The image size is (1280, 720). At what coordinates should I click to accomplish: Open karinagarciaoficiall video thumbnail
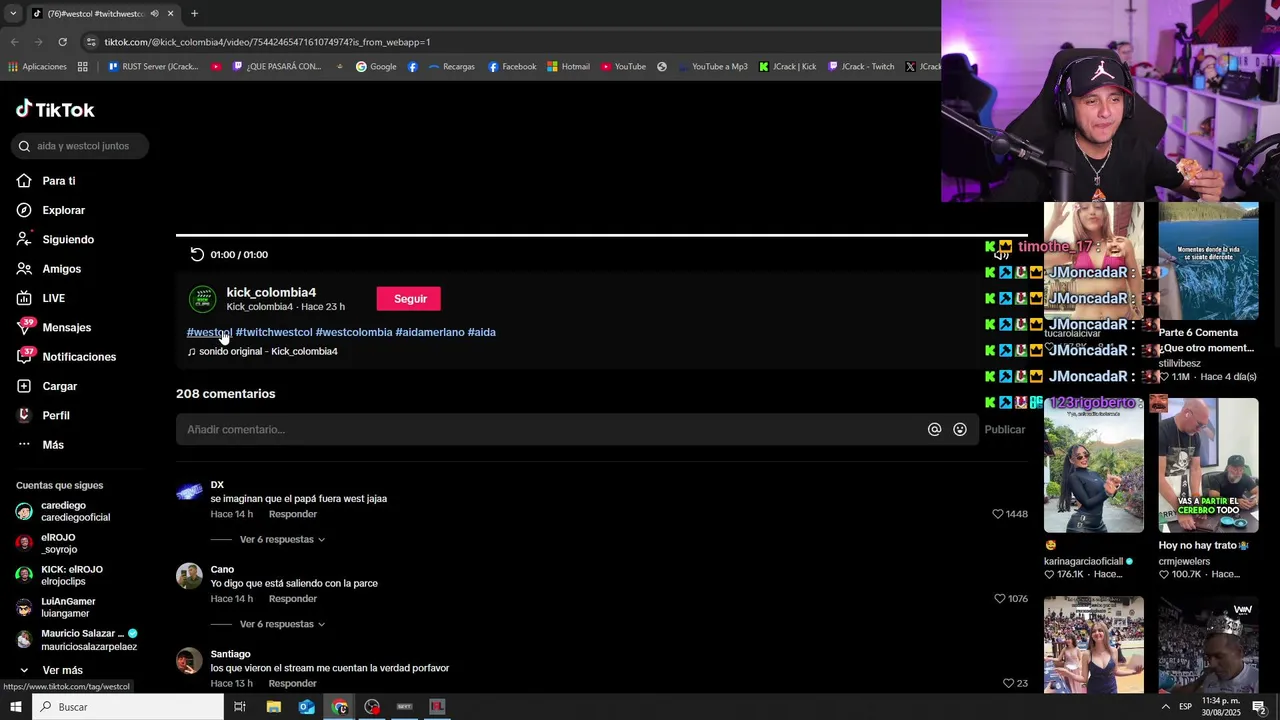pos(1094,465)
